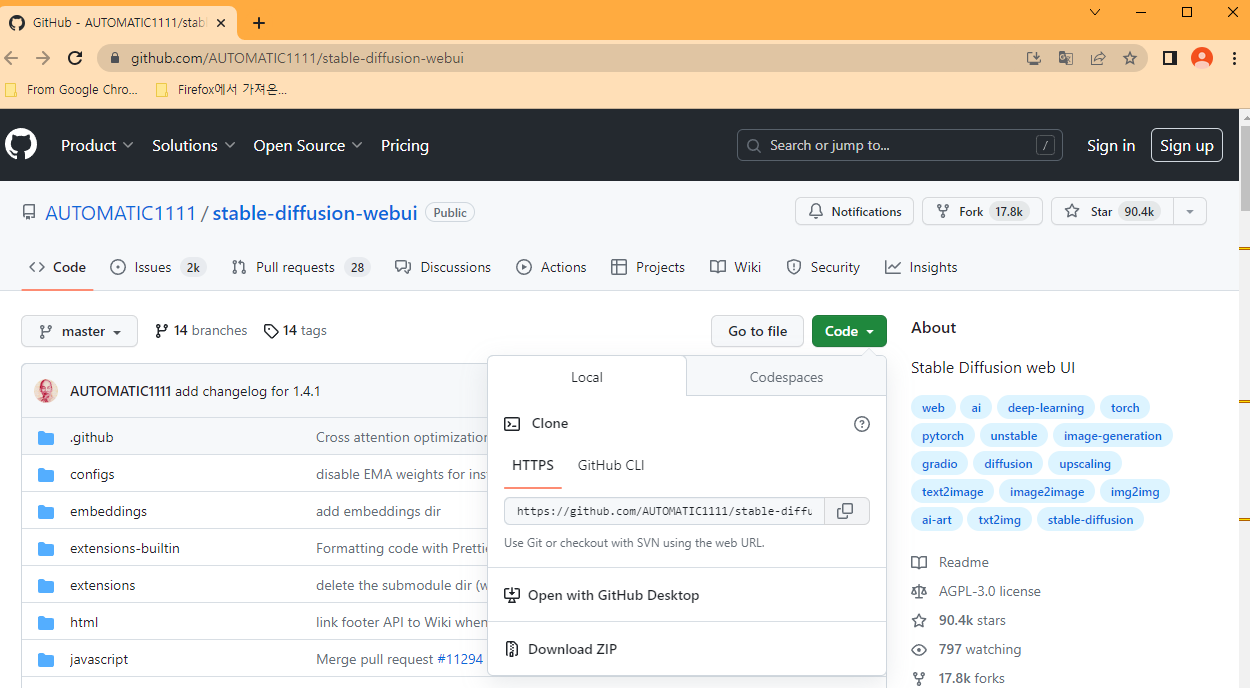Viewport: 1250px width, 688px height.
Task: Open the 14 branches link
Action: [x=201, y=331]
